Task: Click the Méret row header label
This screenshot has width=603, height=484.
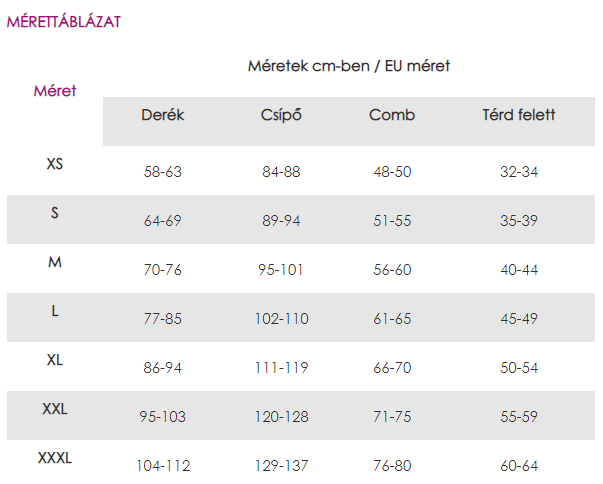Action: point(55,91)
